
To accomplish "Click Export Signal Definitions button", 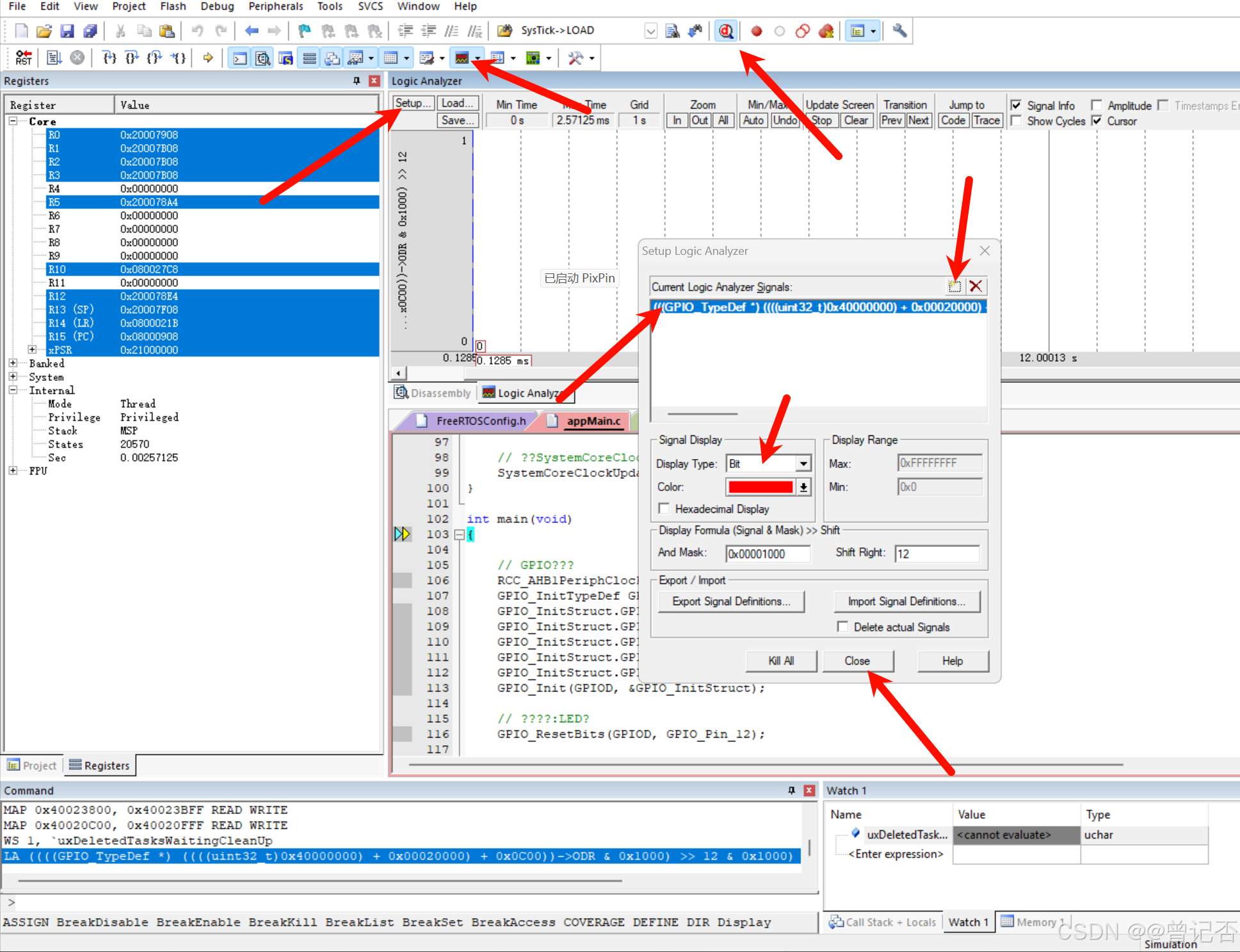I will pyautogui.click(x=730, y=601).
